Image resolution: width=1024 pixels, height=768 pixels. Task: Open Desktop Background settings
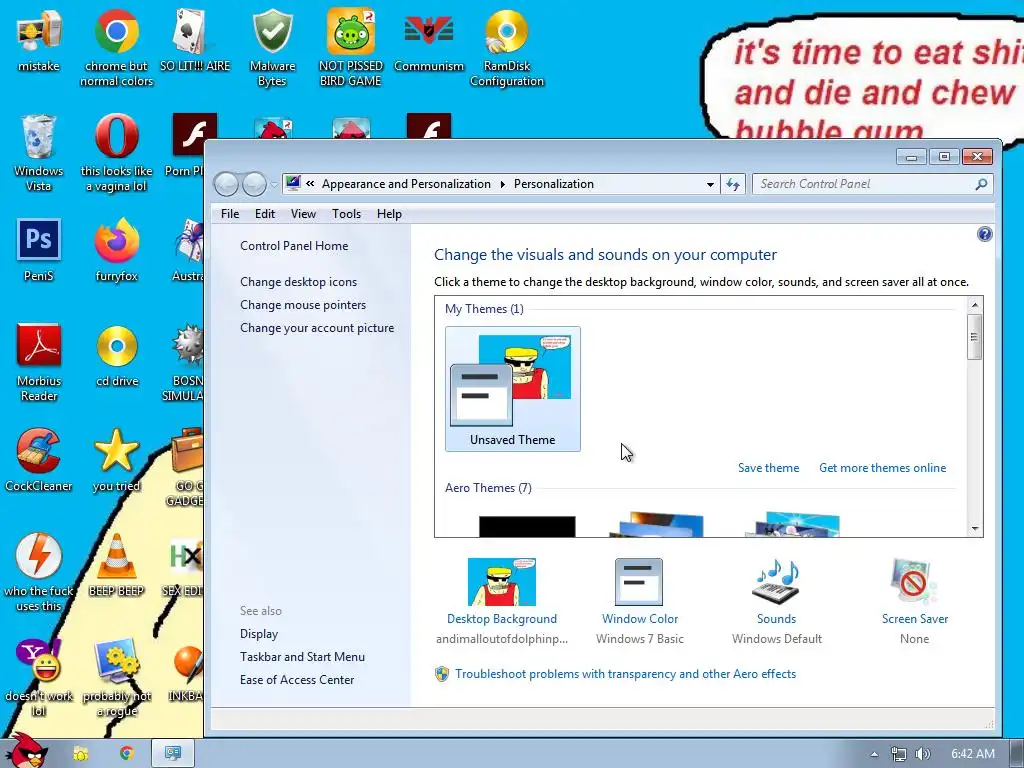502,601
